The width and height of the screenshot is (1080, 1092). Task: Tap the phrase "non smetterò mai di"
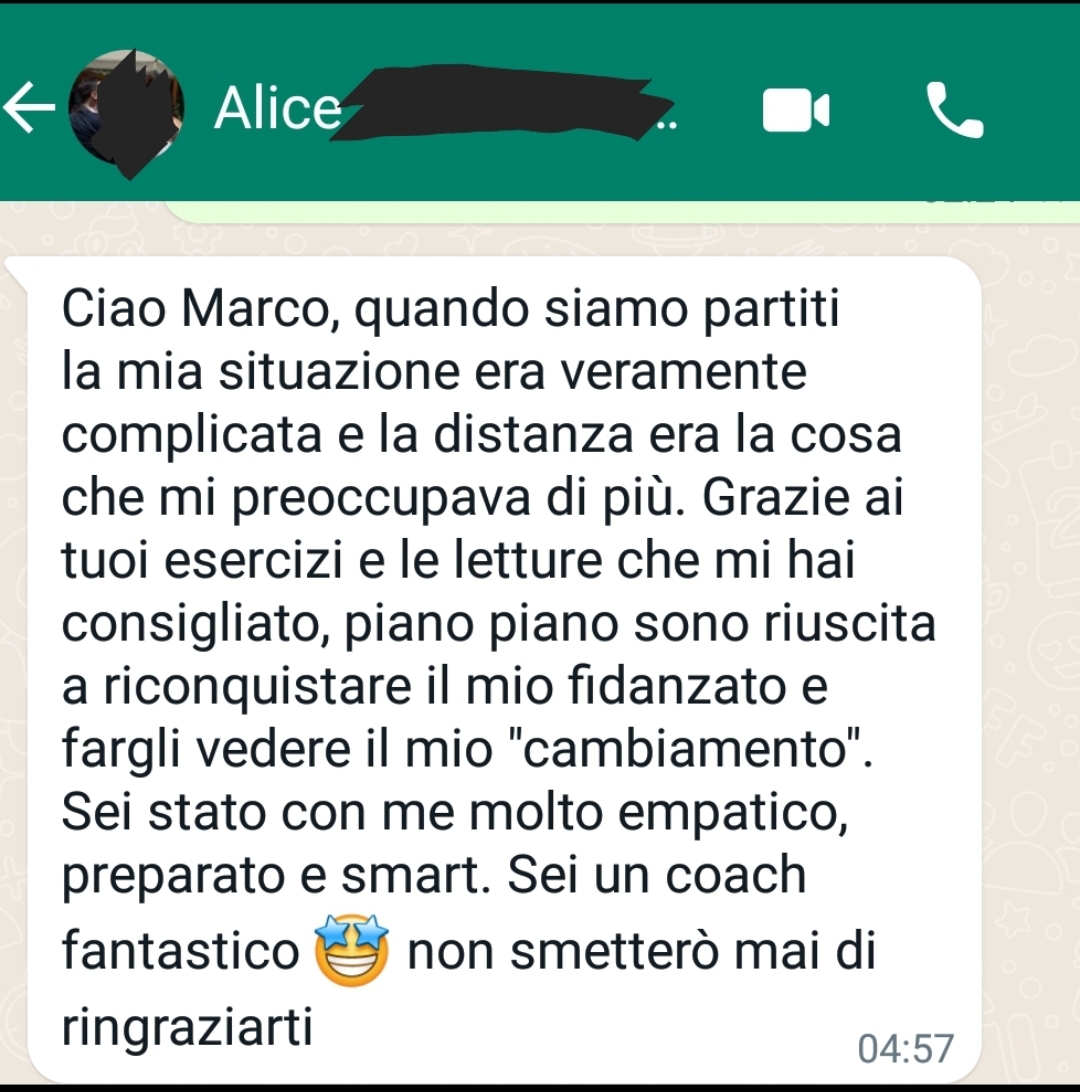(x=641, y=951)
